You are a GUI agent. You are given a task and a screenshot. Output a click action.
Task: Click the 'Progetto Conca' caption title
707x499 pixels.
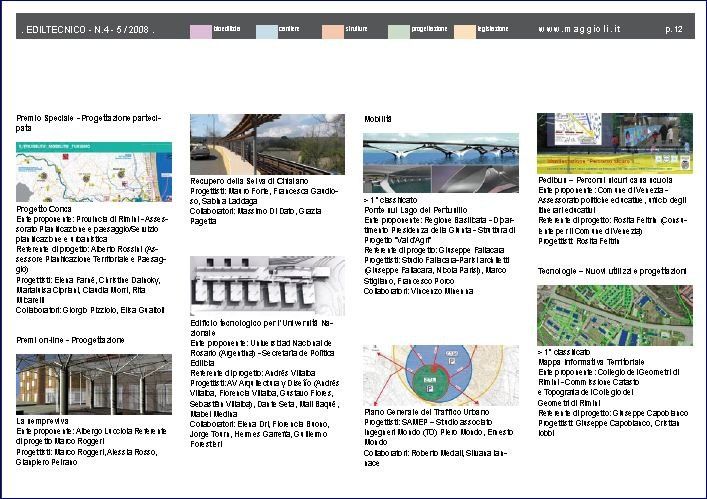pyautogui.click(x=44, y=209)
